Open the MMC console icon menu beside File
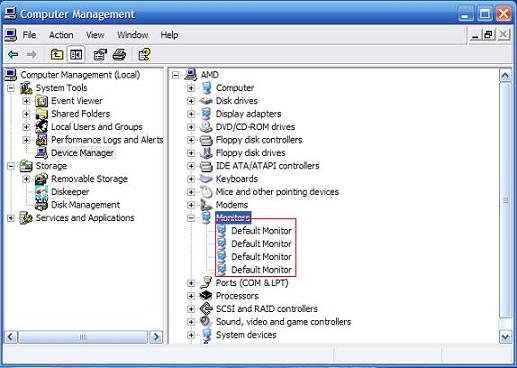The height and width of the screenshot is (368, 517). coord(11,35)
